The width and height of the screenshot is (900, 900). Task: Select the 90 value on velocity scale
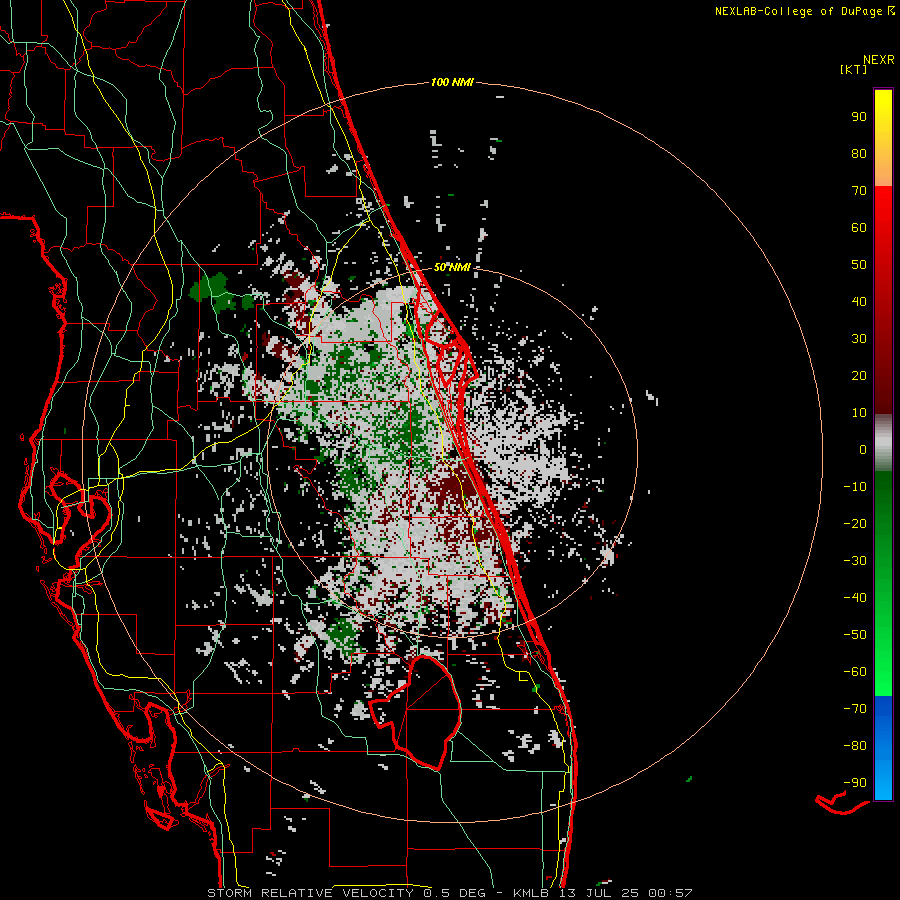tap(859, 117)
